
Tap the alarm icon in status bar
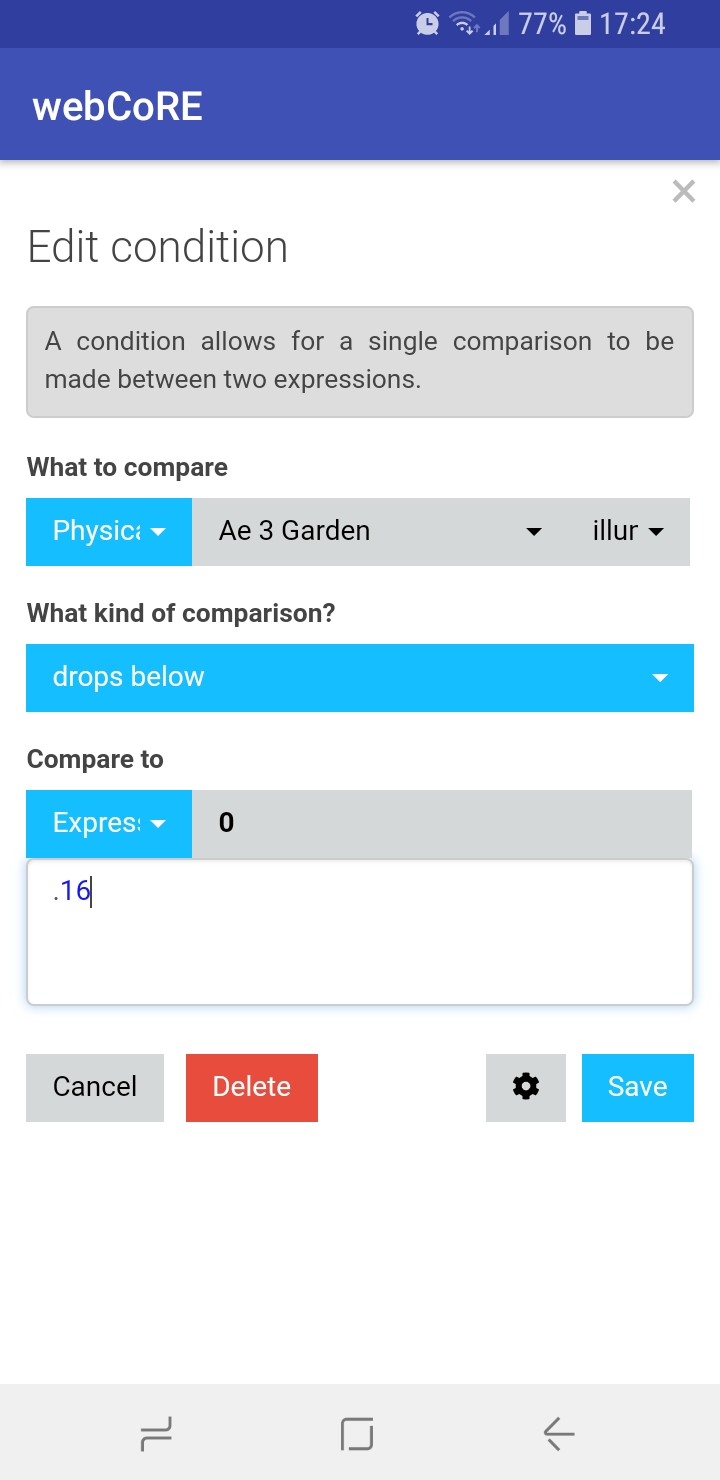pyautogui.click(x=427, y=23)
